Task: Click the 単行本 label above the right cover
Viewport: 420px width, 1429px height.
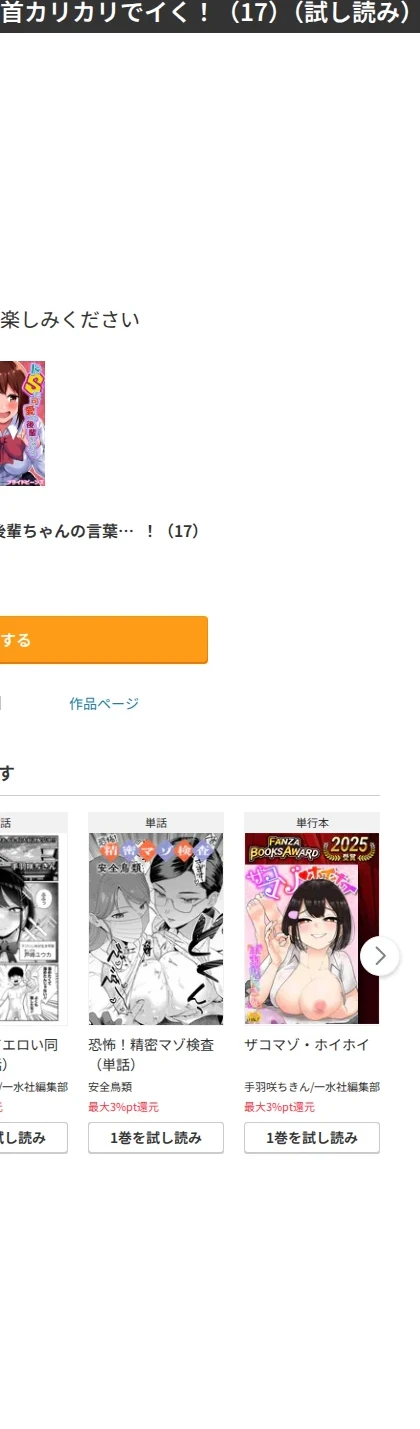Action: tap(312, 823)
